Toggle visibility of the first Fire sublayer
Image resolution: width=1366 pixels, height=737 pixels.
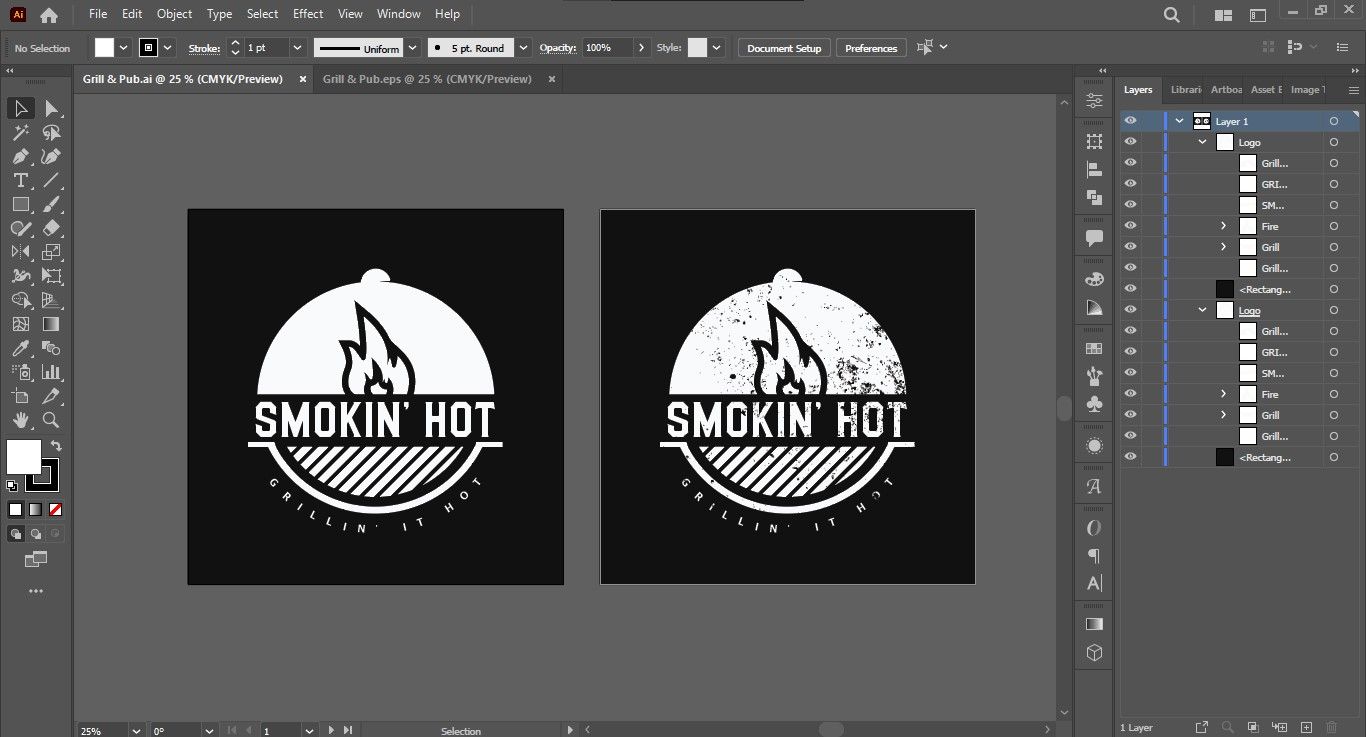[x=1130, y=226]
